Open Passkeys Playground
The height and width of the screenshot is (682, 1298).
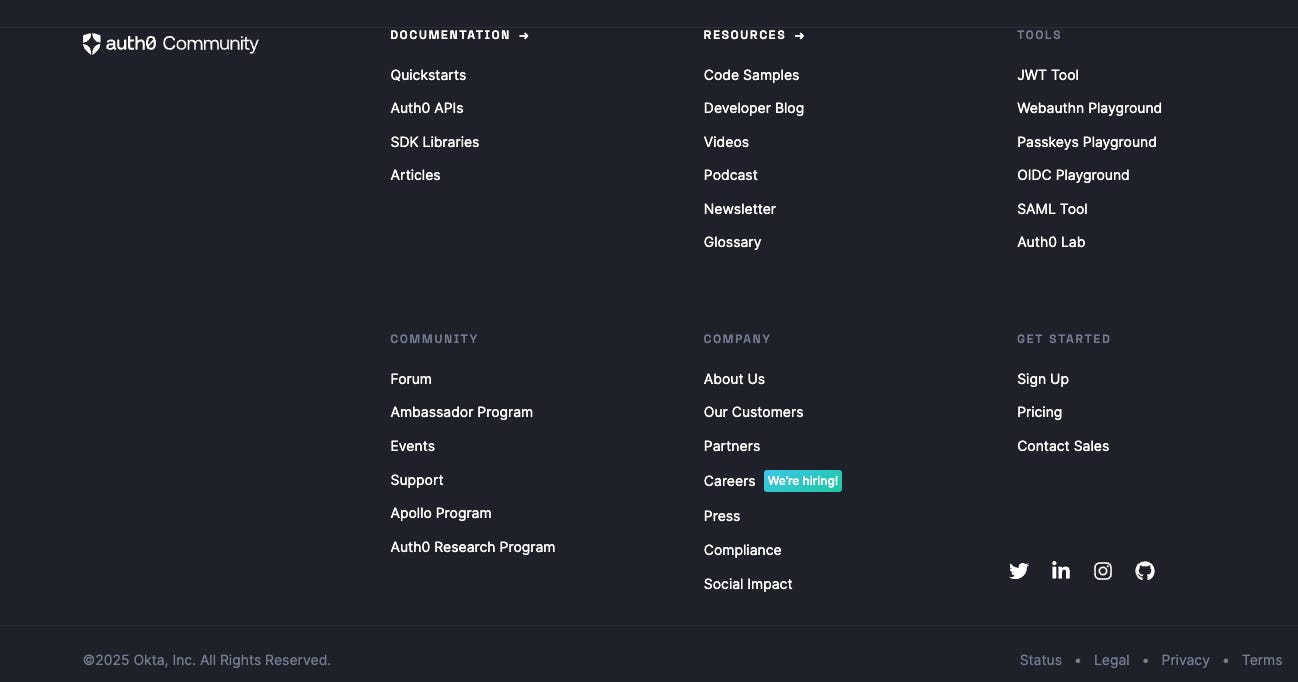[x=1087, y=142]
